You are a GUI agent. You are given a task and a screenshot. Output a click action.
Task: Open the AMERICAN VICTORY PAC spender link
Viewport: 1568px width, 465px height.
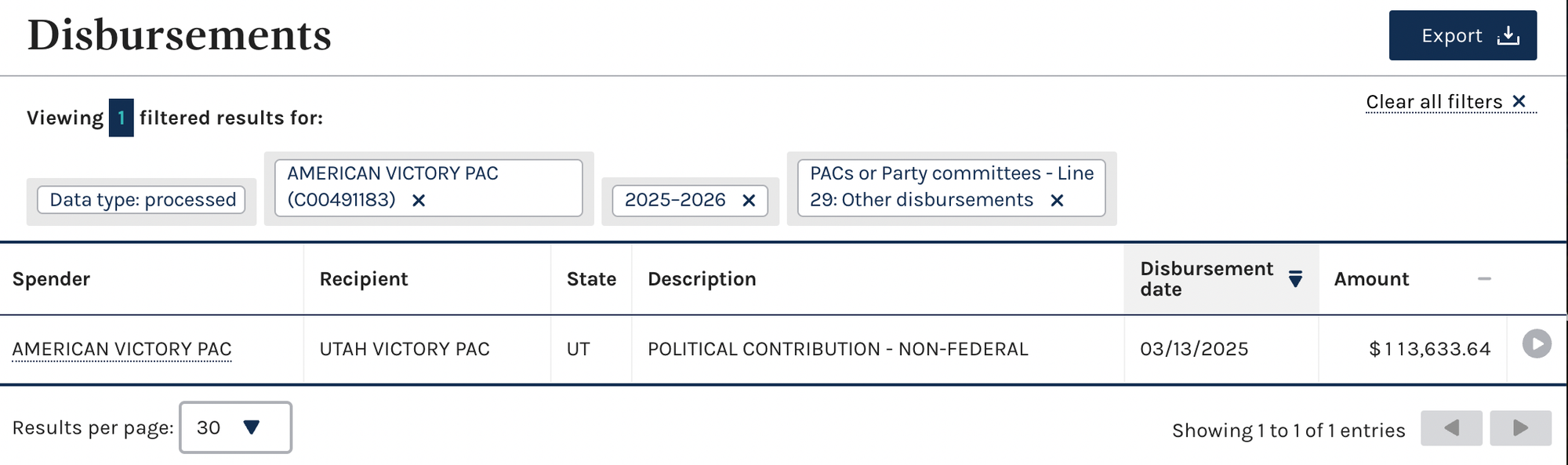tap(122, 349)
